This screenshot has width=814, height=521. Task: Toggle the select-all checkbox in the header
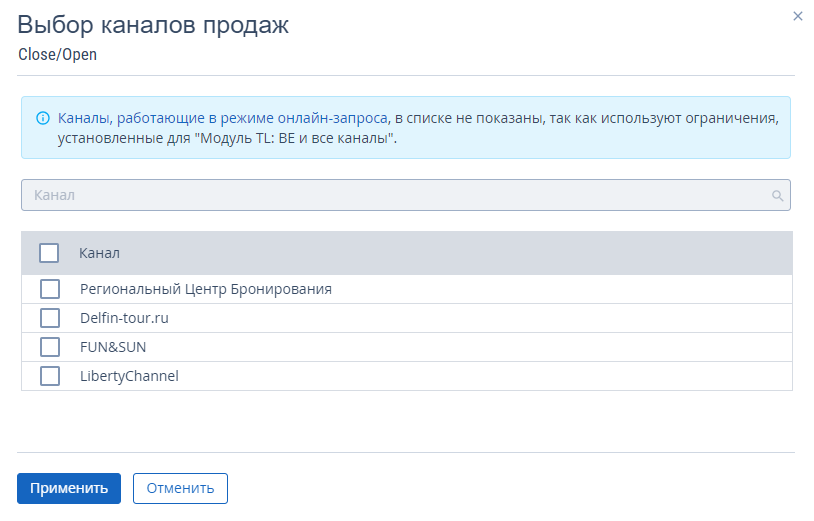point(49,253)
